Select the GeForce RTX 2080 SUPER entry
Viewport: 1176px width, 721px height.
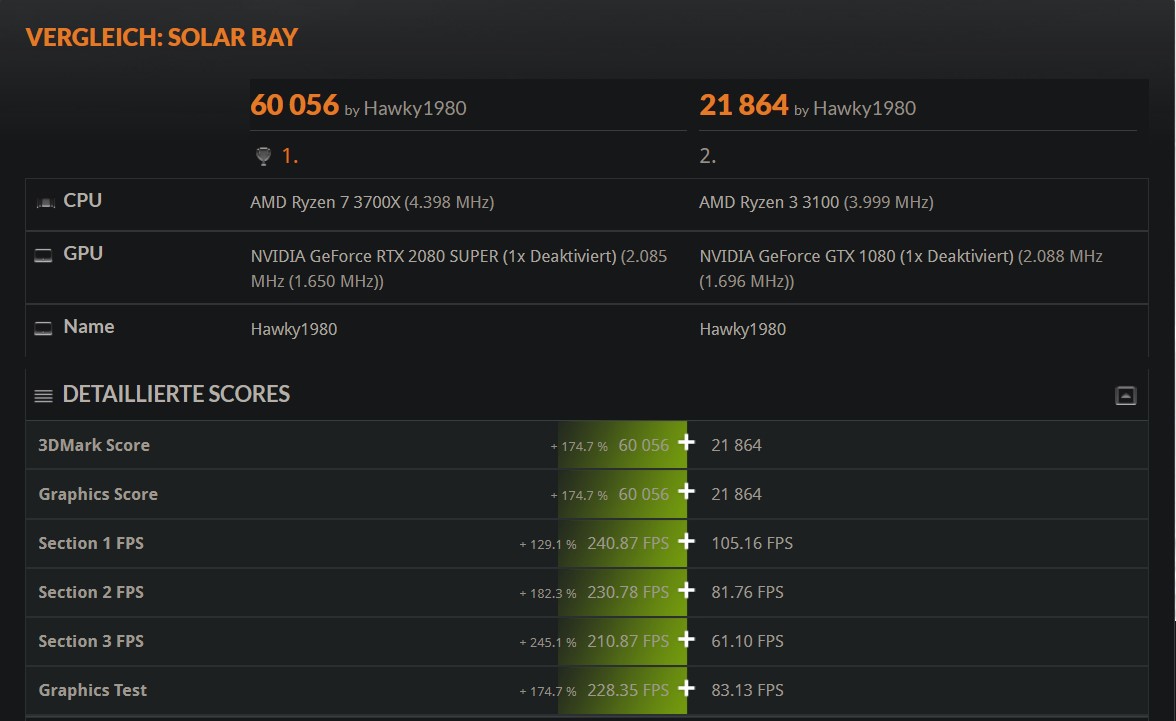pos(459,269)
